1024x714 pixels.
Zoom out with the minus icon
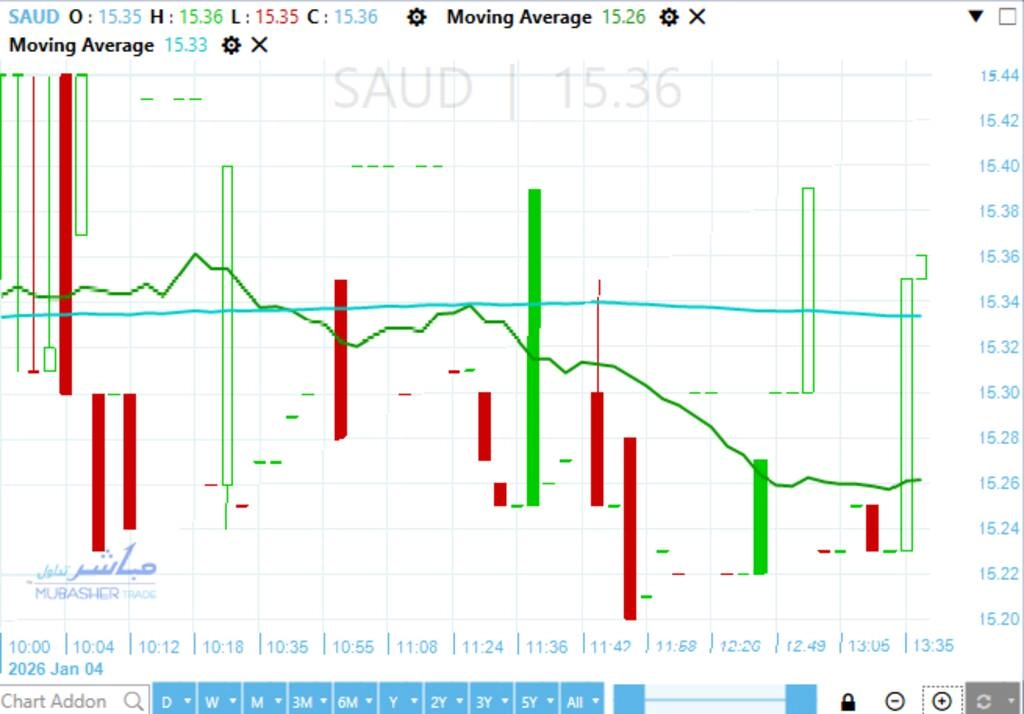[x=895, y=701]
